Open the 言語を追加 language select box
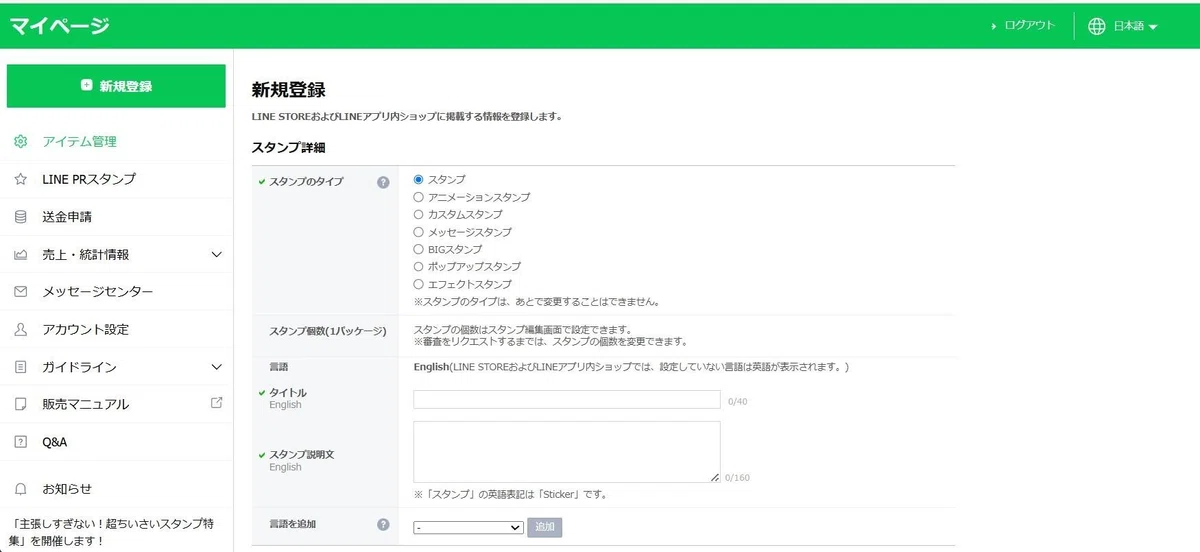 (x=469, y=527)
